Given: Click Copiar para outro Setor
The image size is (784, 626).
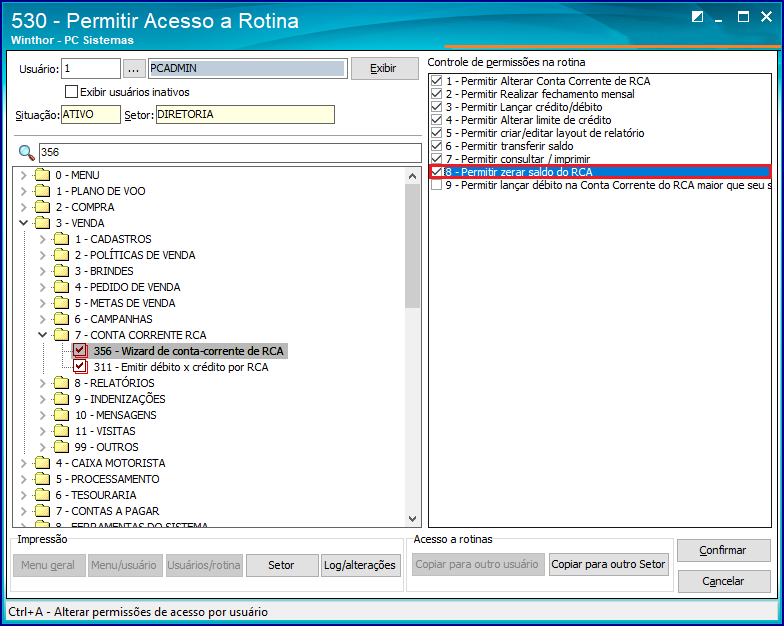Looking at the screenshot, I should click(608, 564).
